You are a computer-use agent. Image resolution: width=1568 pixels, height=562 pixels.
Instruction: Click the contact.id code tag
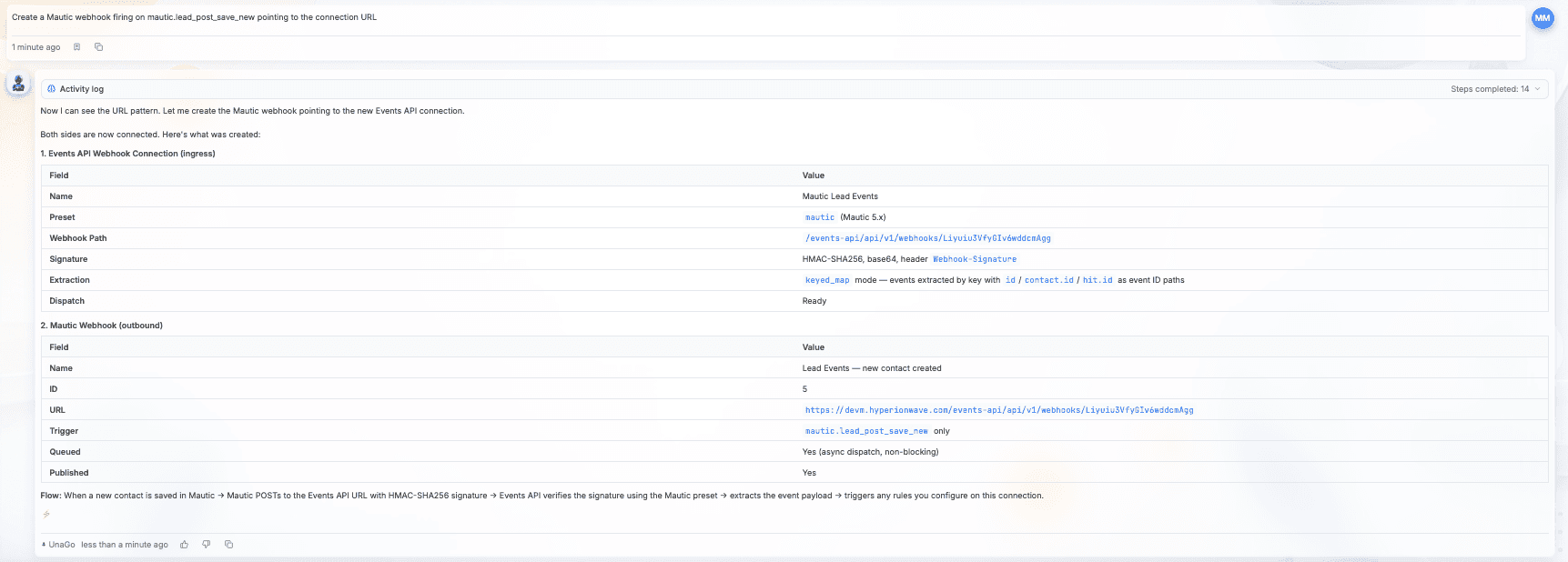click(x=1049, y=280)
